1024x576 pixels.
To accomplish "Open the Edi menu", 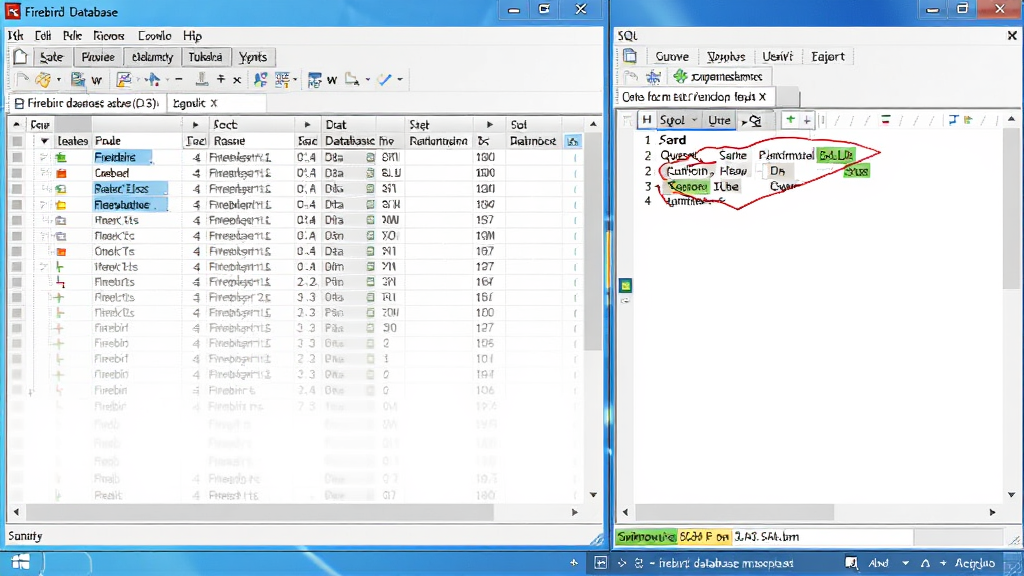I will (x=43, y=36).
